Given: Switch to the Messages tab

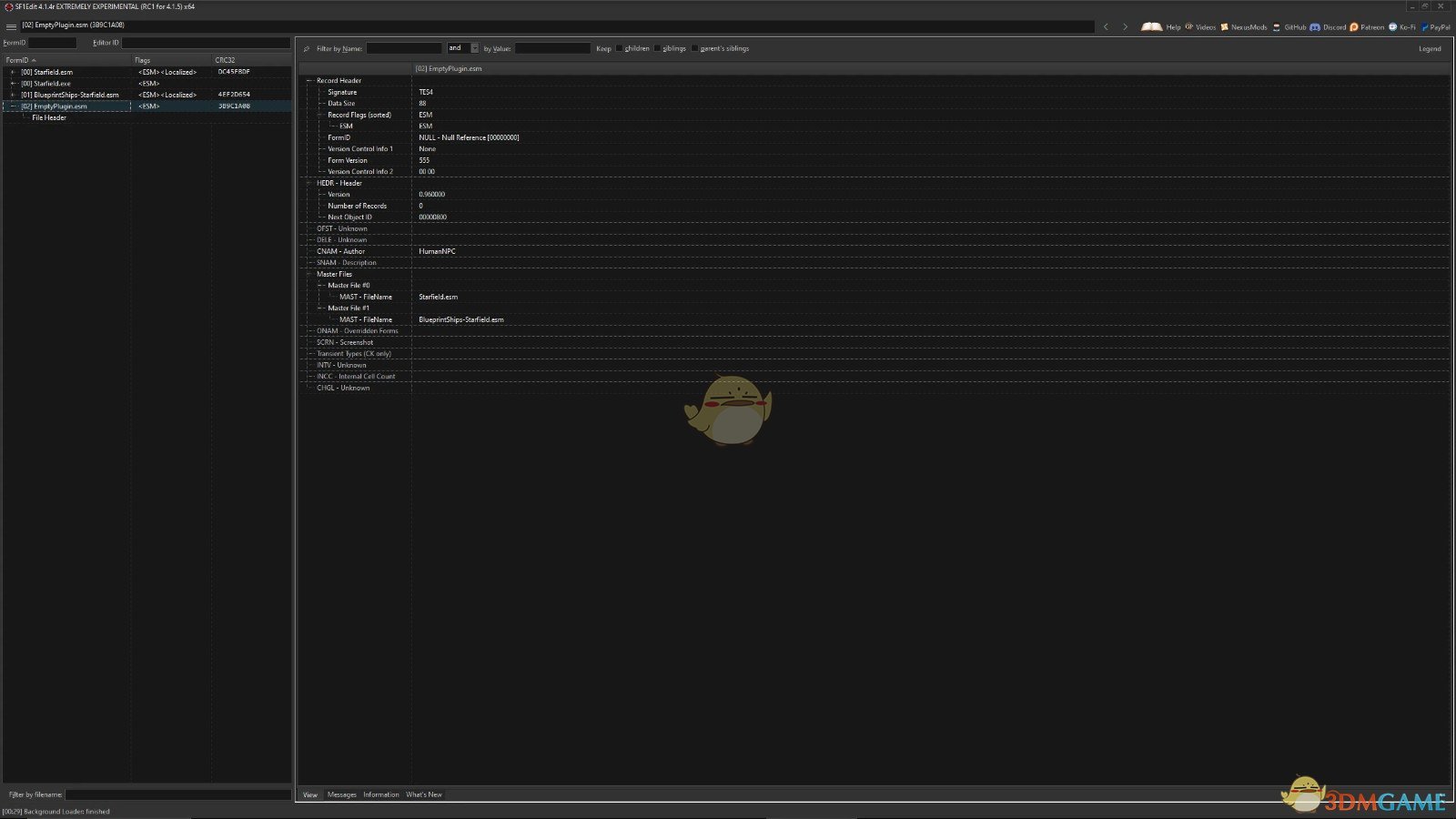Looking at the screenshot, I should click(341, 794).
